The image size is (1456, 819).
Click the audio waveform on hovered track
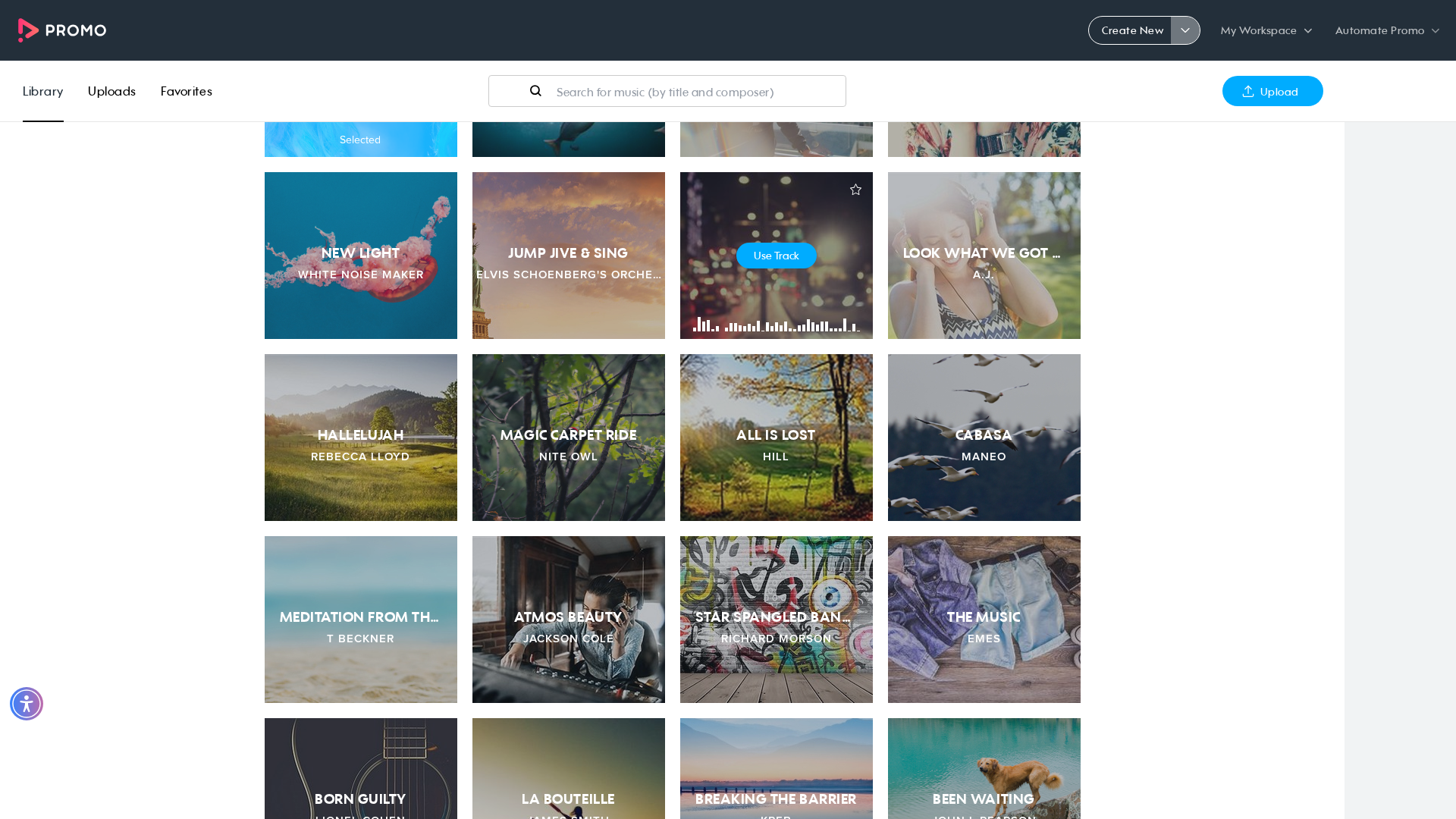pos(776,325)
